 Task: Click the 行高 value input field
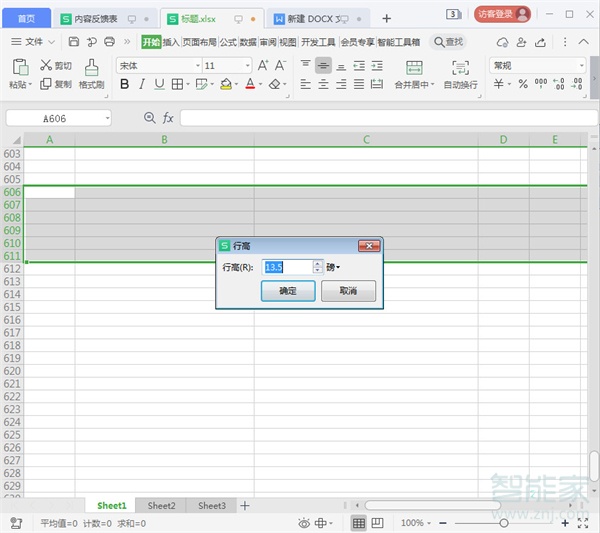point(286,267)
